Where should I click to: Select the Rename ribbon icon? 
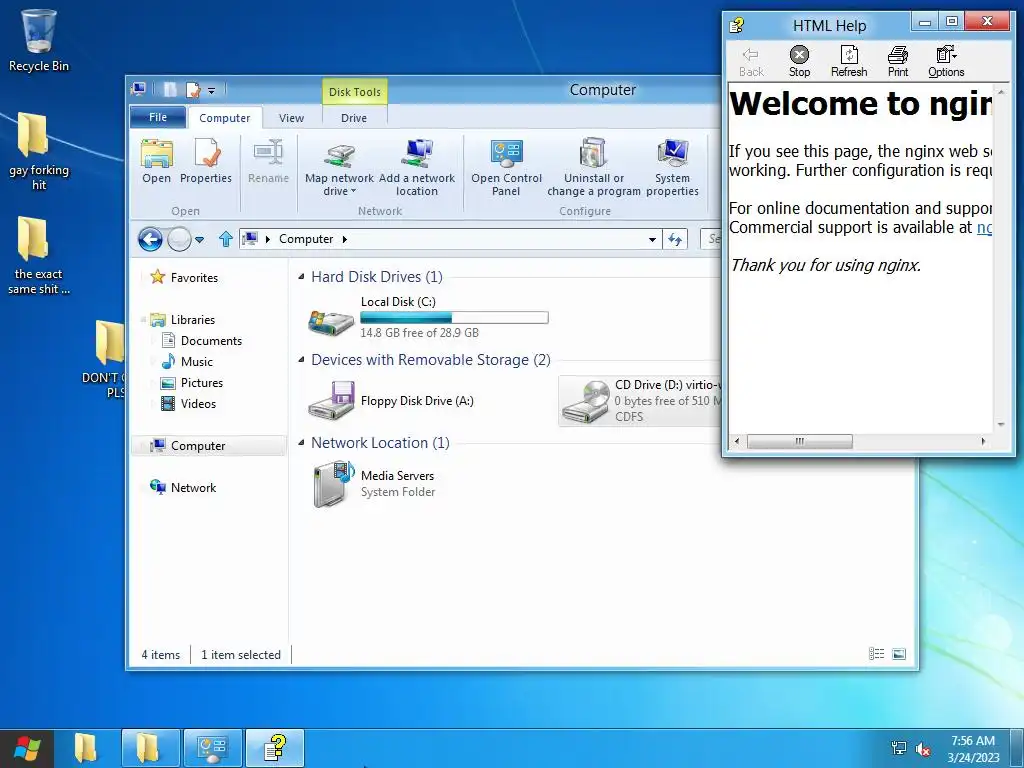point(268,161)
